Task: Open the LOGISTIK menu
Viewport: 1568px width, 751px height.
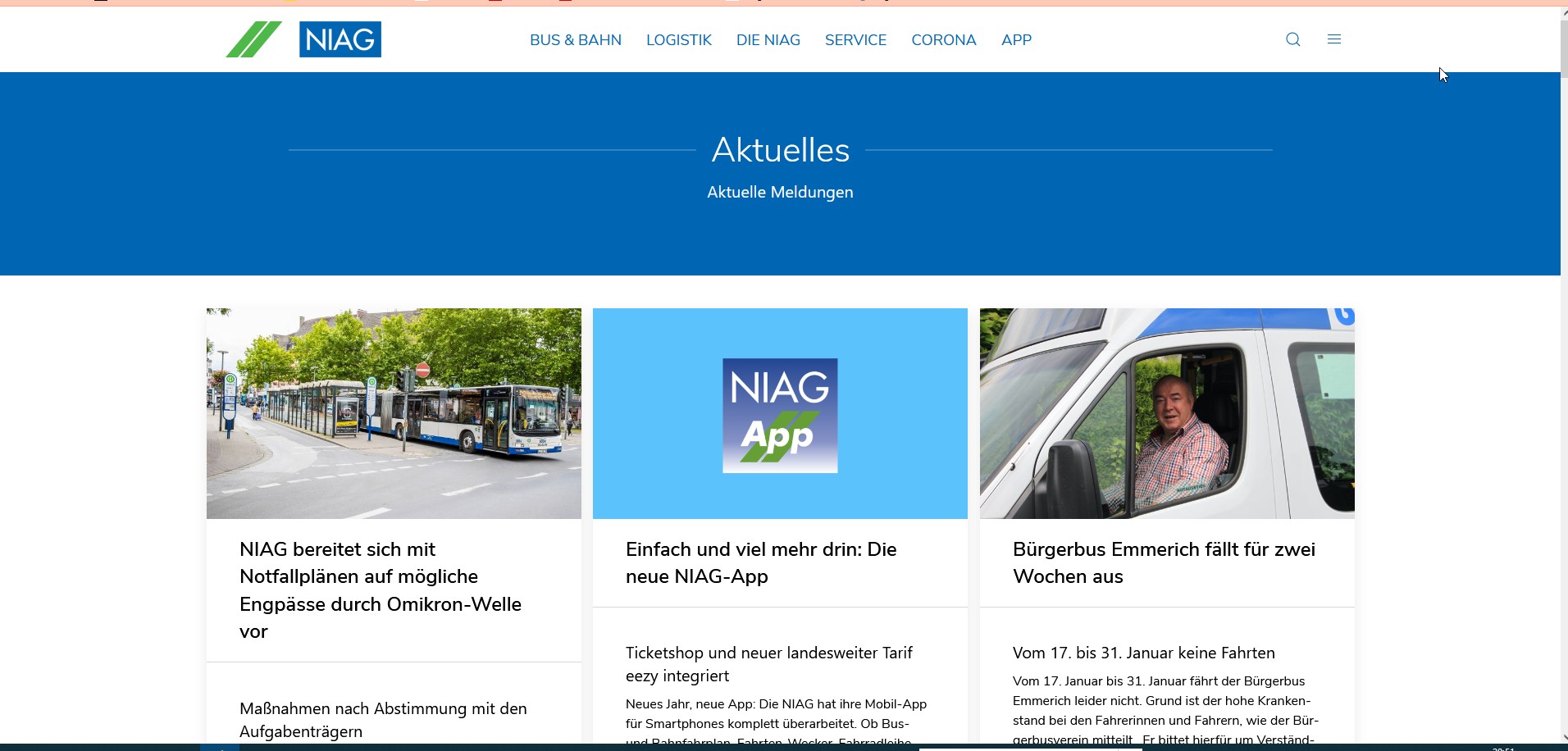Action: [679, 40]
